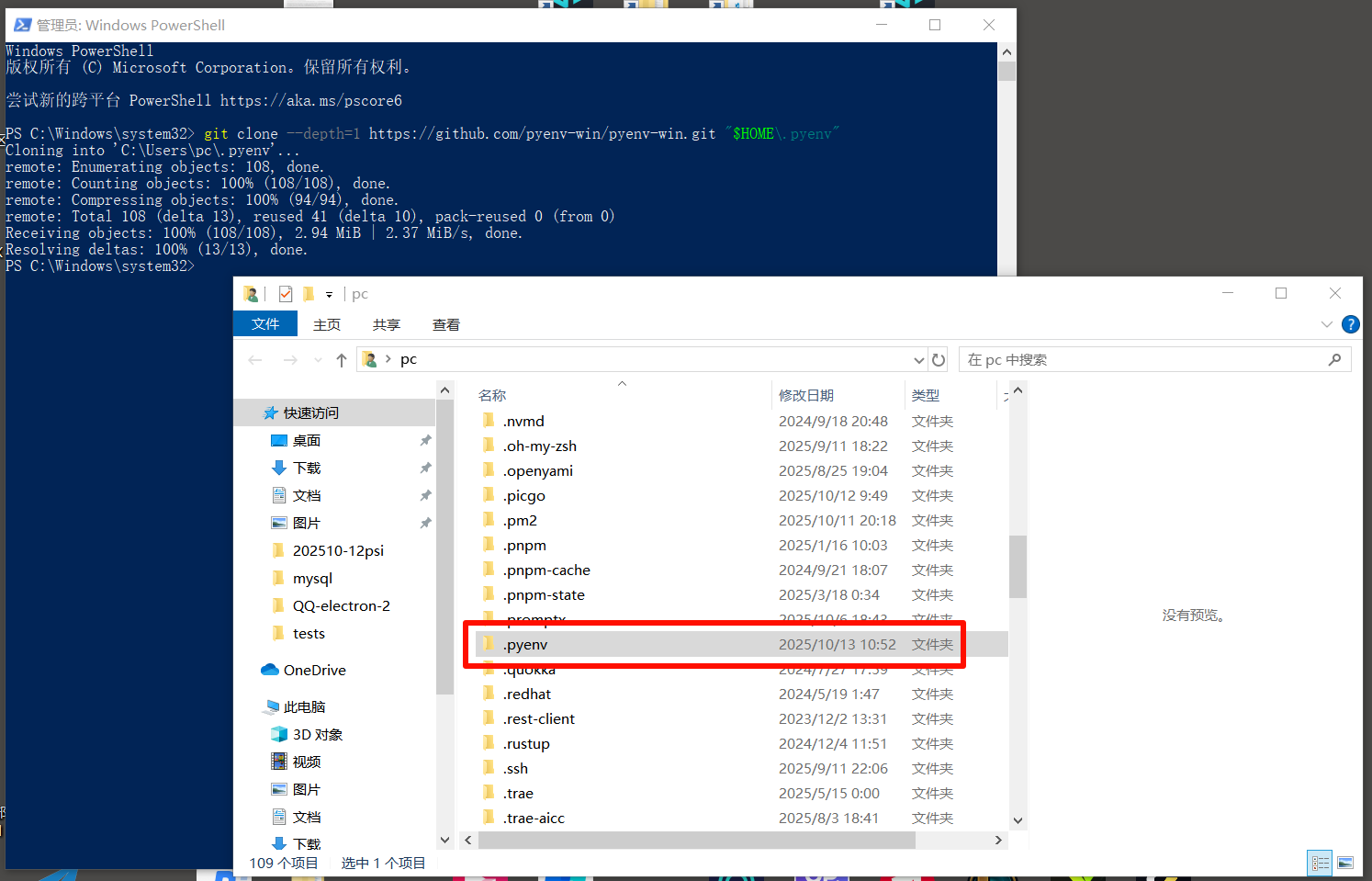
Task: Switch to the 查看 (View) ribbon tab
Action: tap(445, 325)
